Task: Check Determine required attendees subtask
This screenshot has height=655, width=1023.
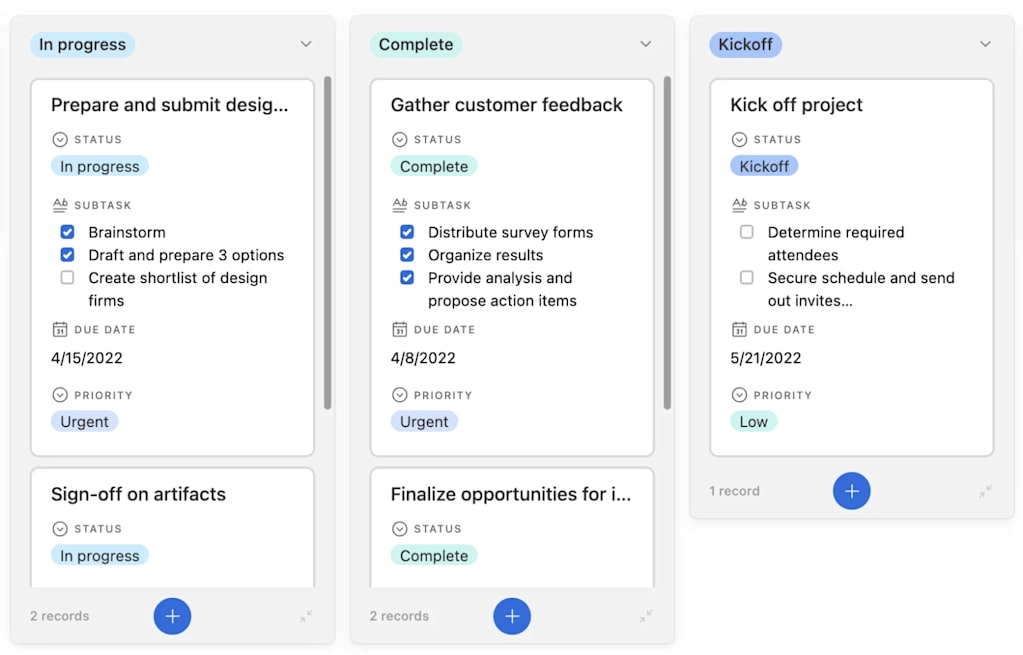Action: pyautogui.click(x=746, y=232)
